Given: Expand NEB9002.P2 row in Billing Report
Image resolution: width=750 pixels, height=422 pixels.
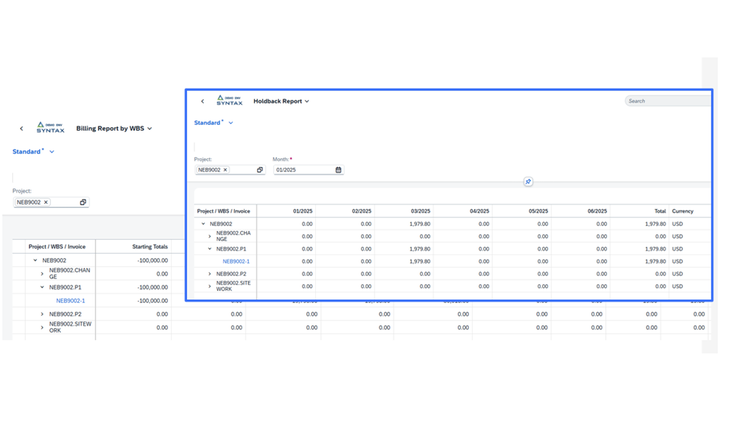Looking at the screenshot, I should [42, 314].
